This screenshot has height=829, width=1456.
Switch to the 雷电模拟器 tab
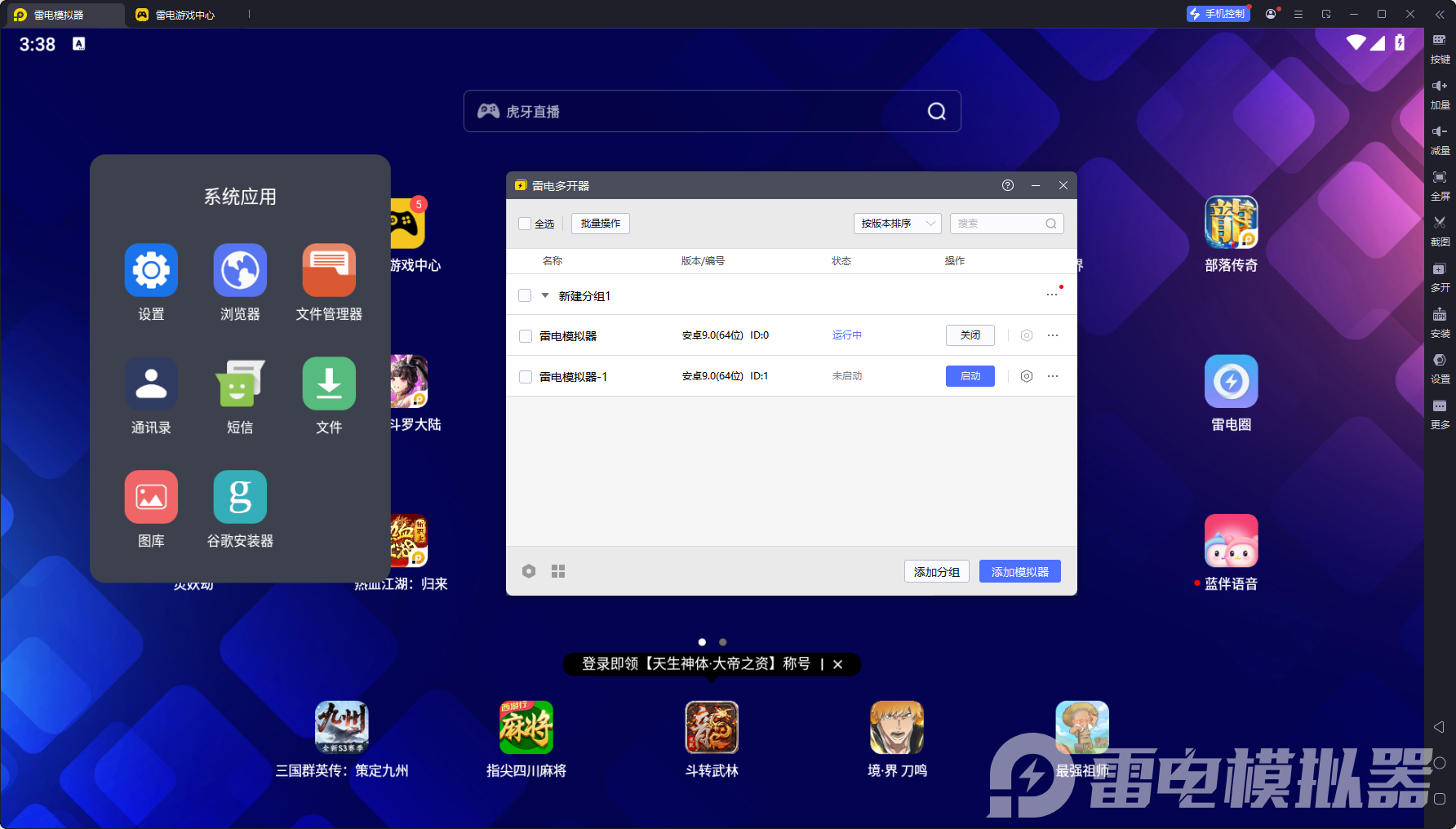58,15
